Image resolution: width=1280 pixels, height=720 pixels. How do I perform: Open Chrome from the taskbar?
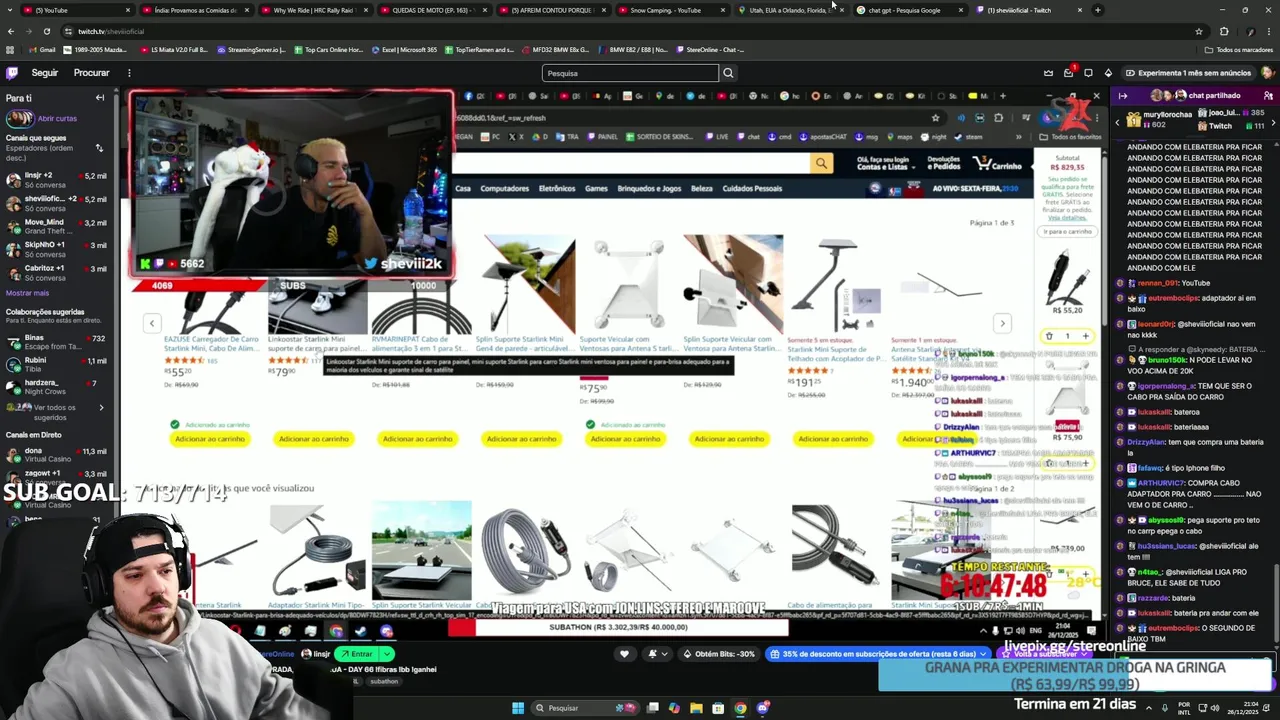tap(740, 708)
